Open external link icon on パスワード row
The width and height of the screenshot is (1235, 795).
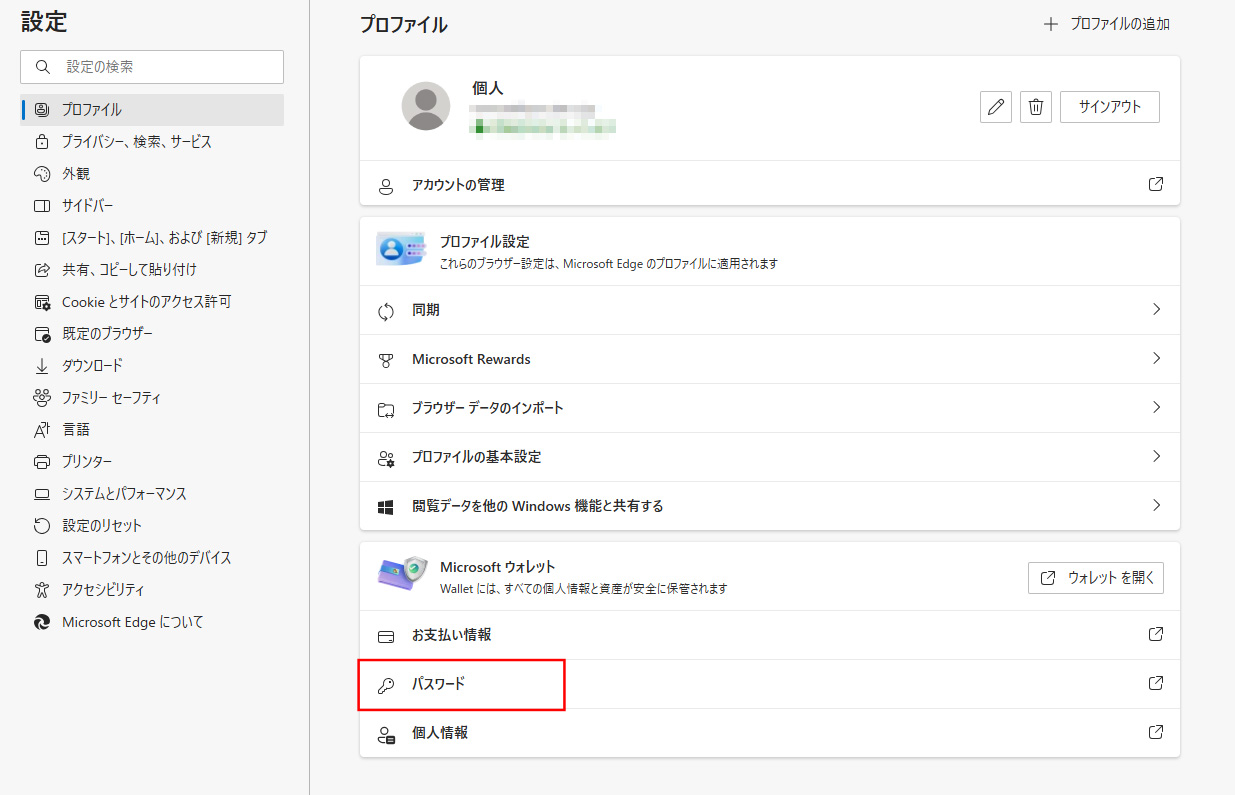(1156, 684)
